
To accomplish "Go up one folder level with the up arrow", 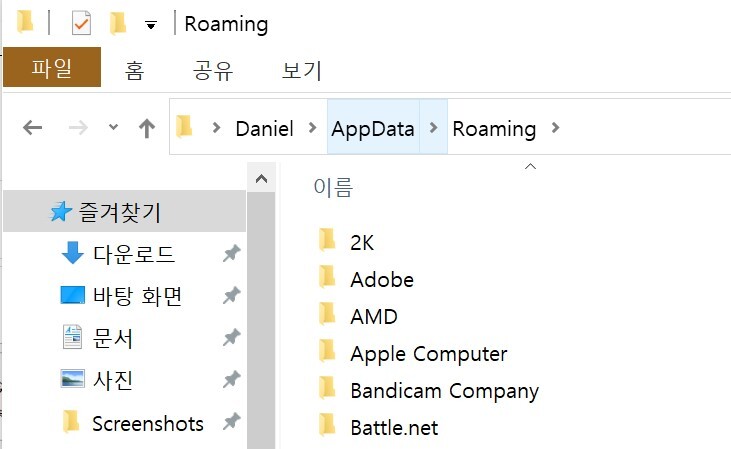I will 147,128.
